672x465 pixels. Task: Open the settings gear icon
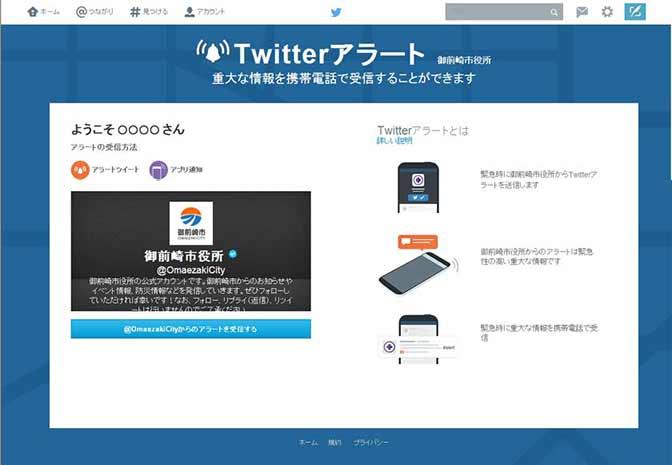pyautogui.click(x=607, y=12)
